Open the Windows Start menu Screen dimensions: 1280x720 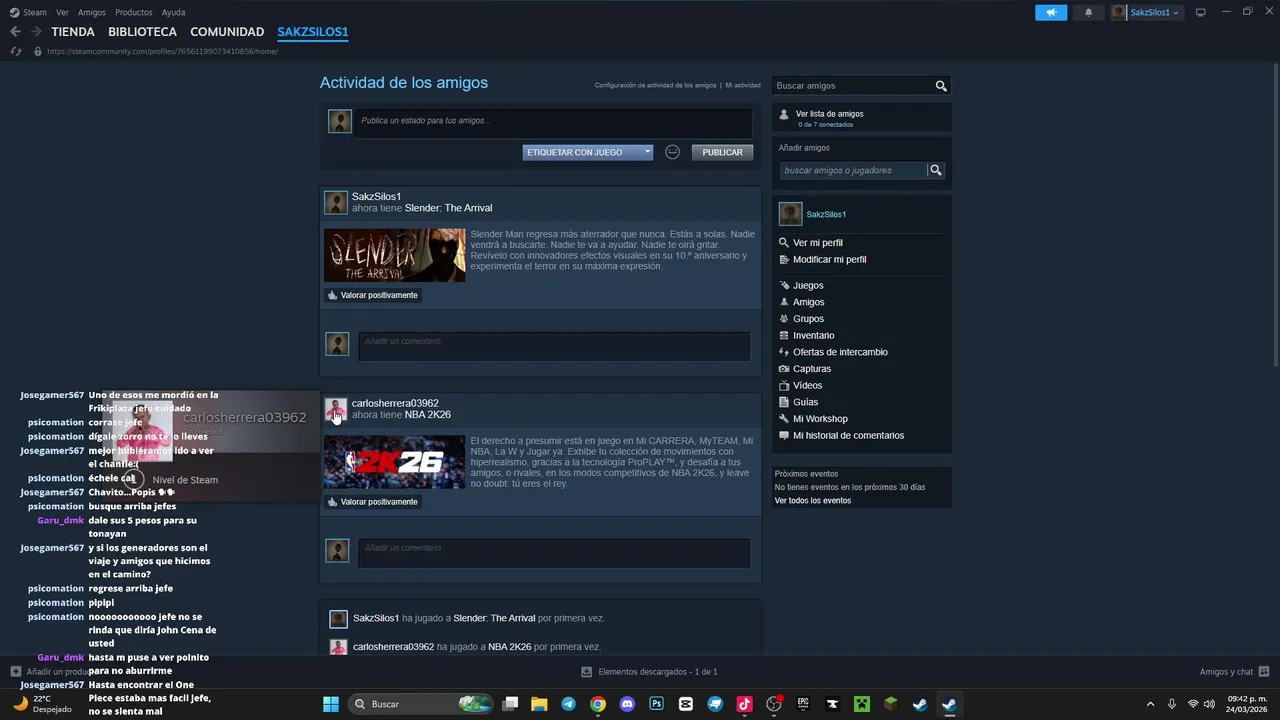tap(331, 704)
